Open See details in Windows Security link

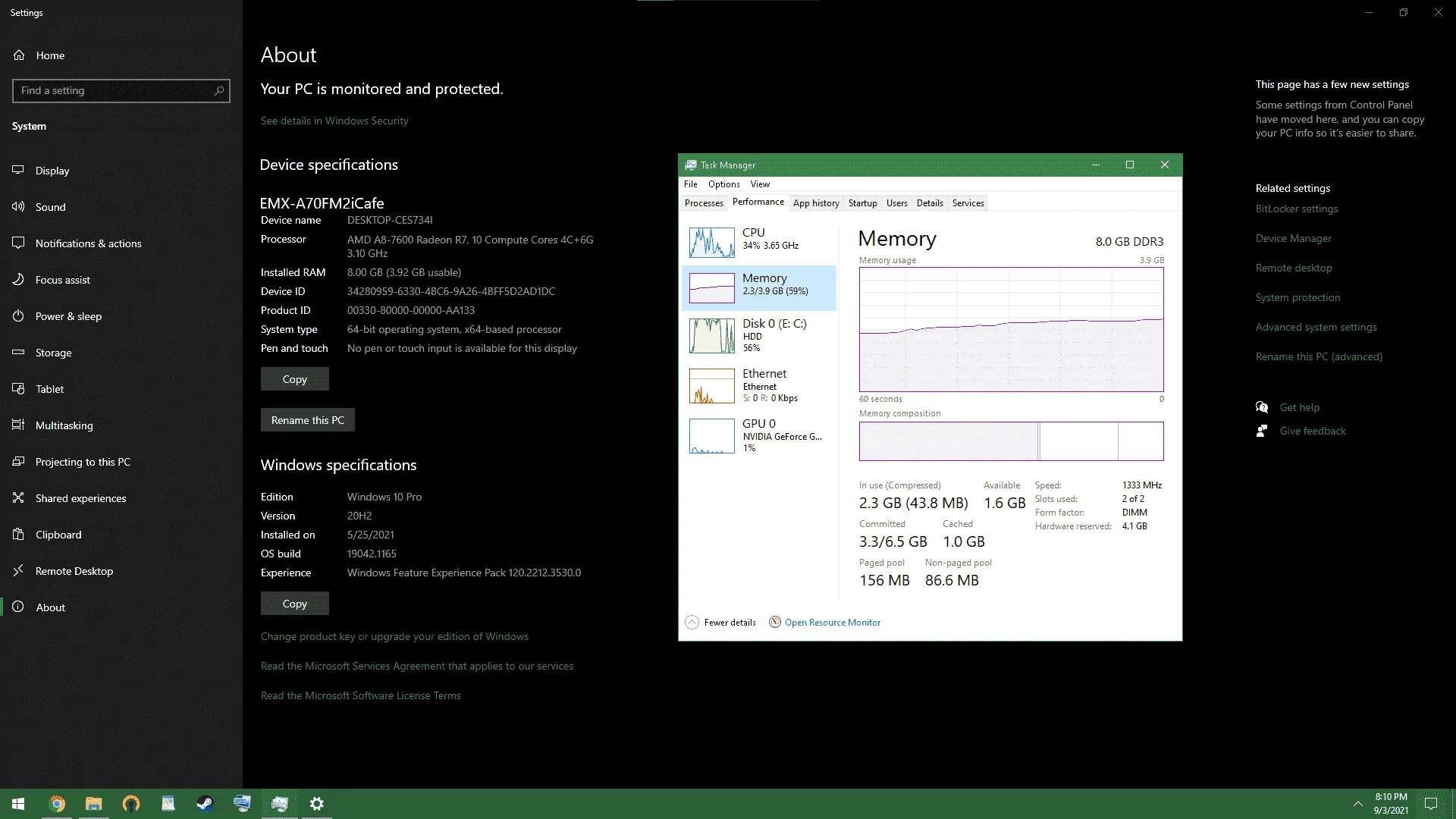334,121
